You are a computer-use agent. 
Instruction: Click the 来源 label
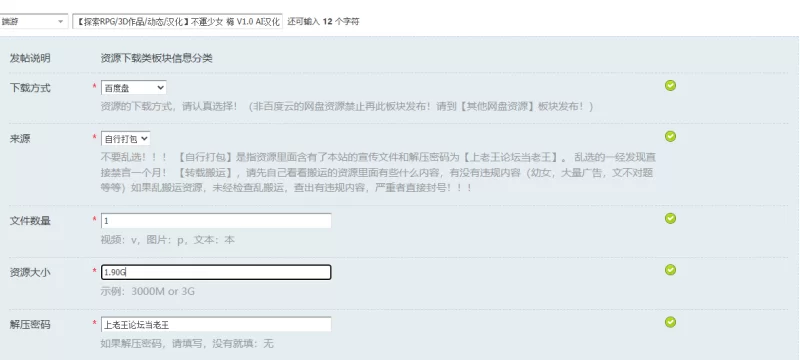tap(20, 139)
